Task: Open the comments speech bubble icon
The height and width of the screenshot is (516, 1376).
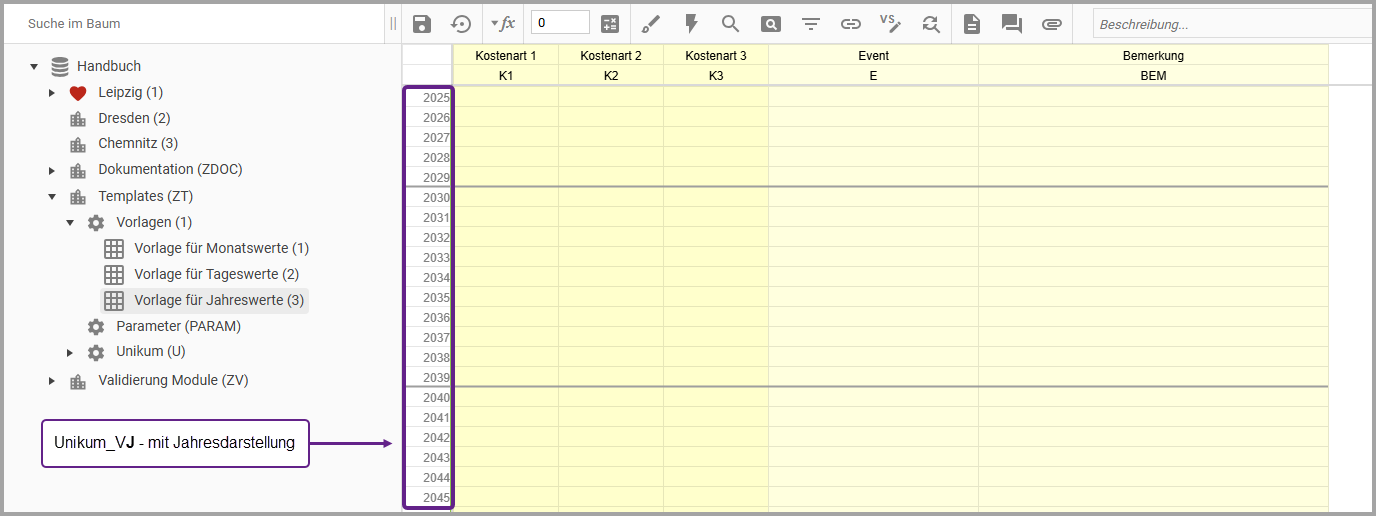Action: (1012, 24)
